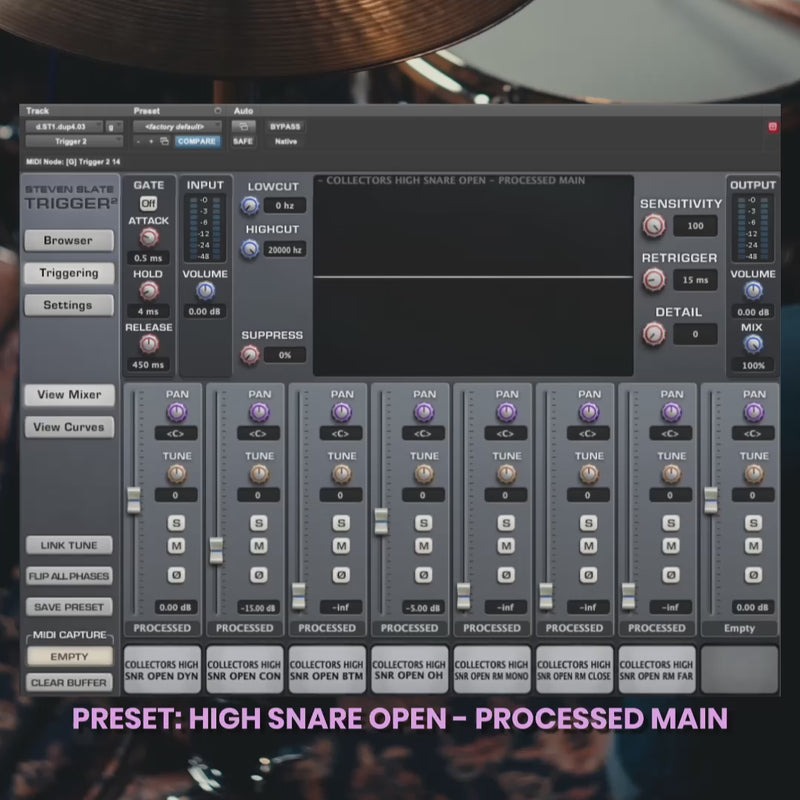800x800 pixels.
Task: Solo the SNR OPEN CON channel
Action: [x=259, y=522]
